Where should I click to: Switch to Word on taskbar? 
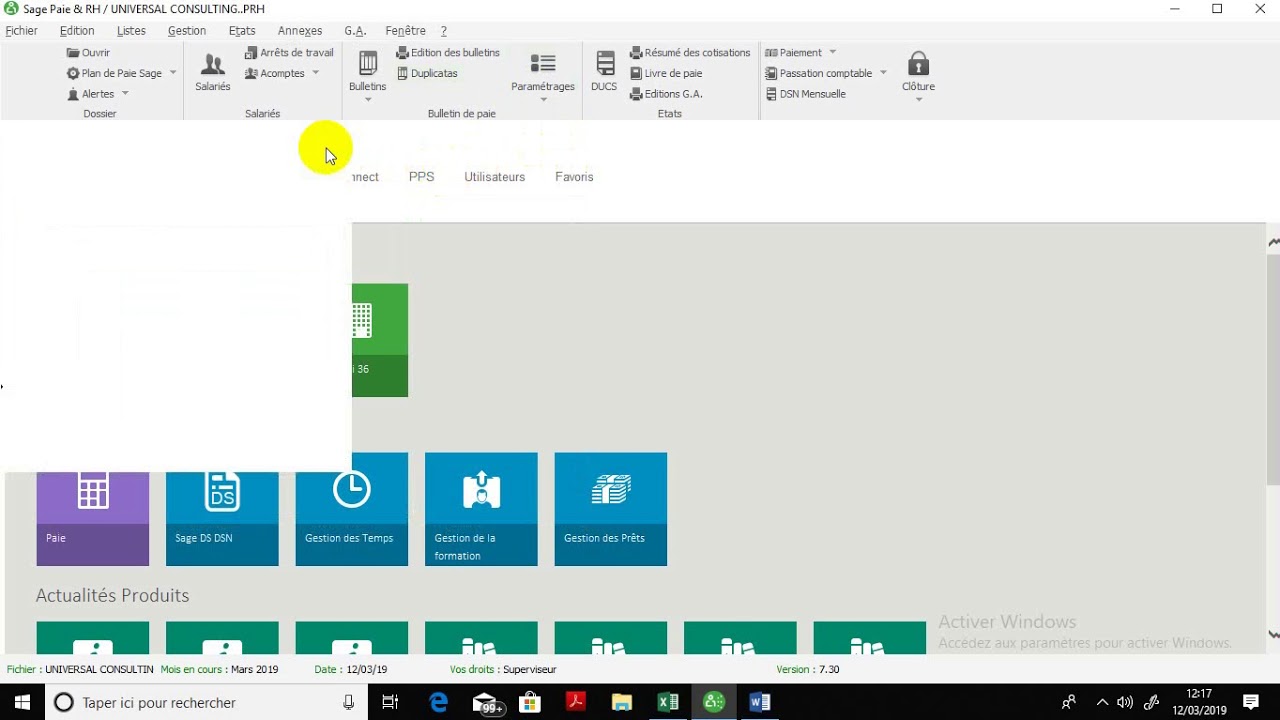(x=760, y=703)
